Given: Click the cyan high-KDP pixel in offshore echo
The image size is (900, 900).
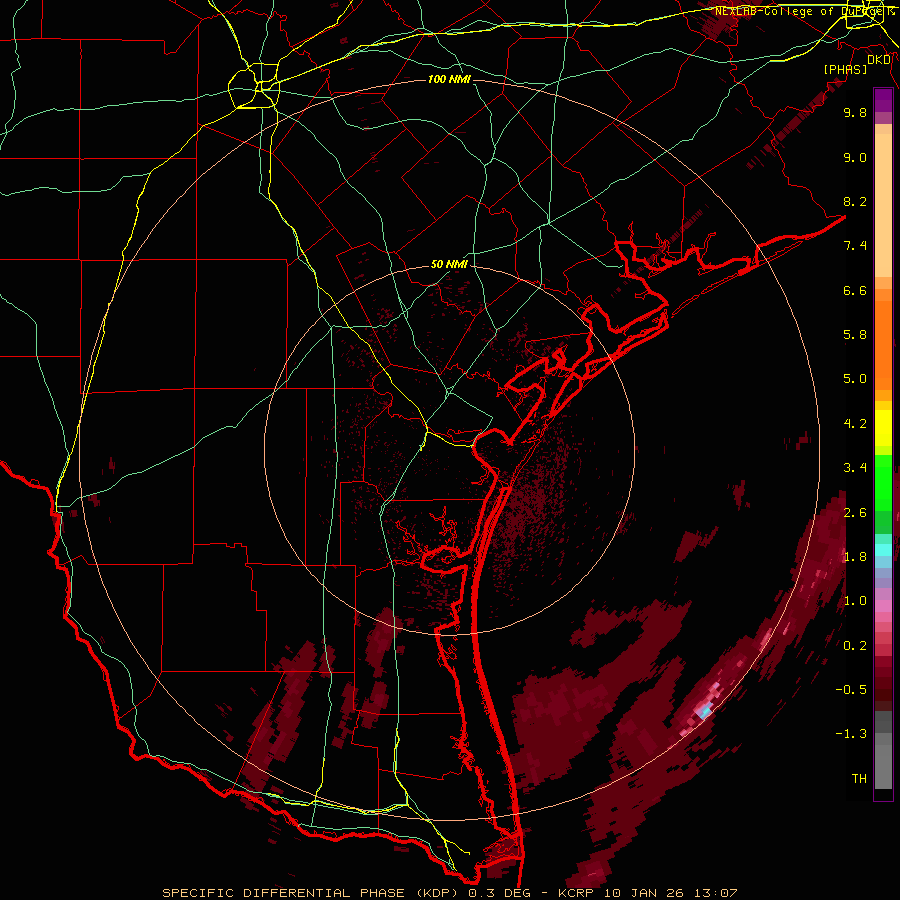Looking at the screenshot, I should [x=705, y=712].
